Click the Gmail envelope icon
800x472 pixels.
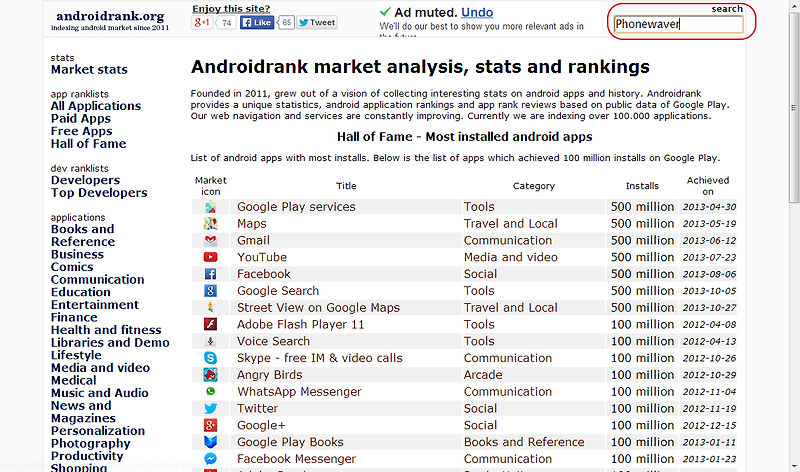tap(210, 240)
